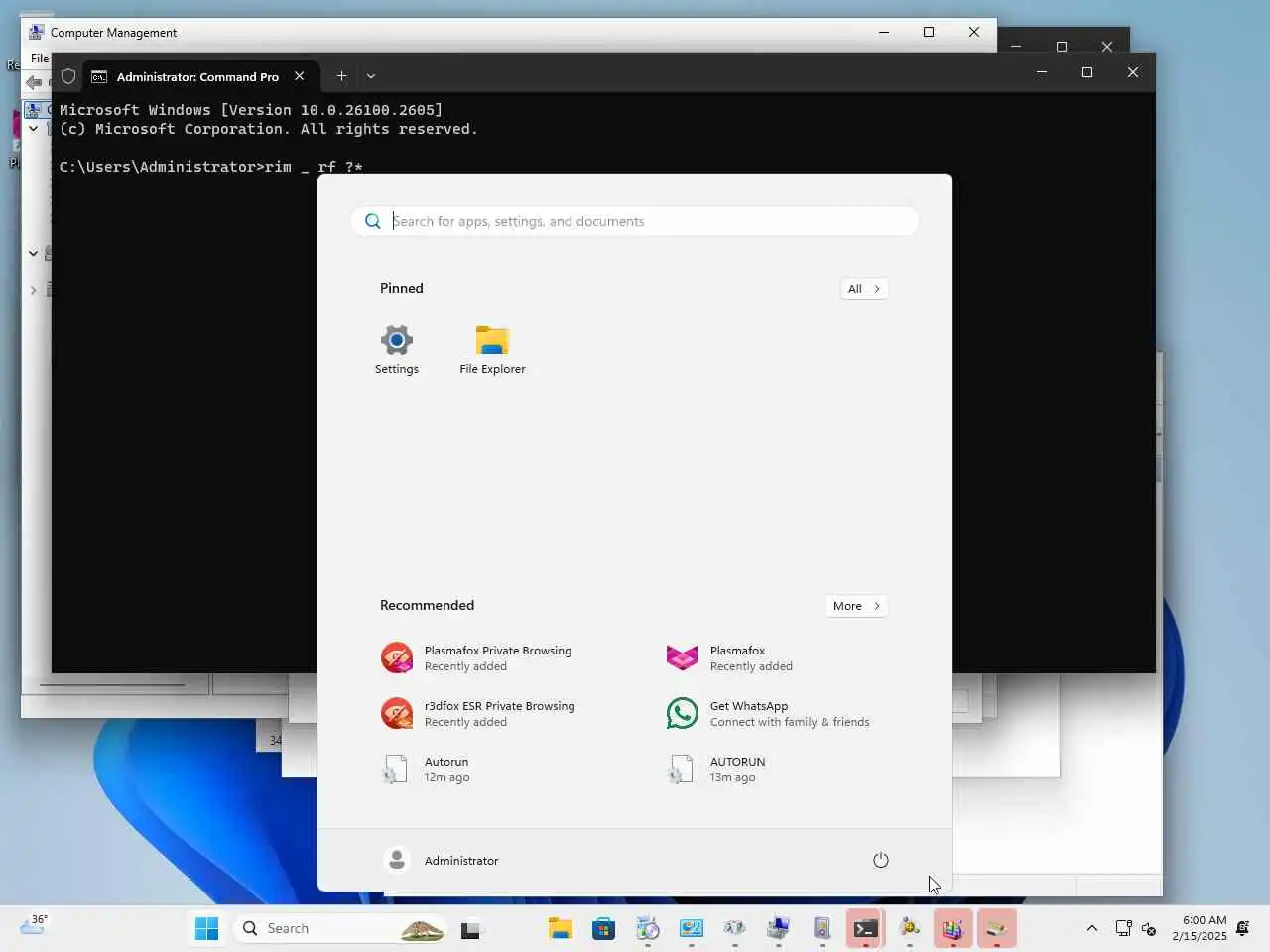
Task: Open the Terminal tab dropdown chevron
Action: point(371,75)
